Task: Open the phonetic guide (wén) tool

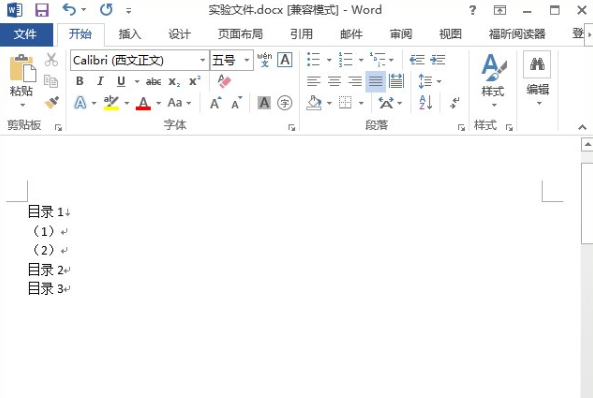Action: tap(264, 60)
